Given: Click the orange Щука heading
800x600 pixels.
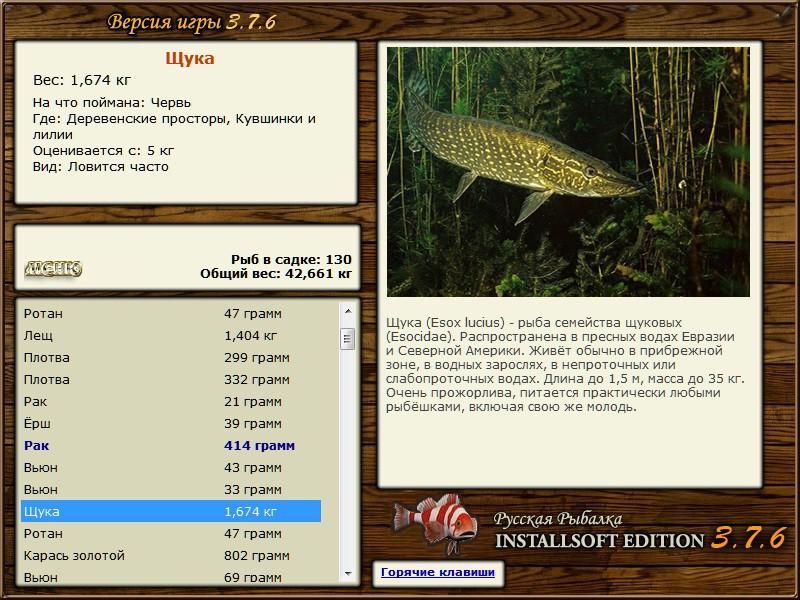Looking at the screenshot, I should (x=190, y=58).
